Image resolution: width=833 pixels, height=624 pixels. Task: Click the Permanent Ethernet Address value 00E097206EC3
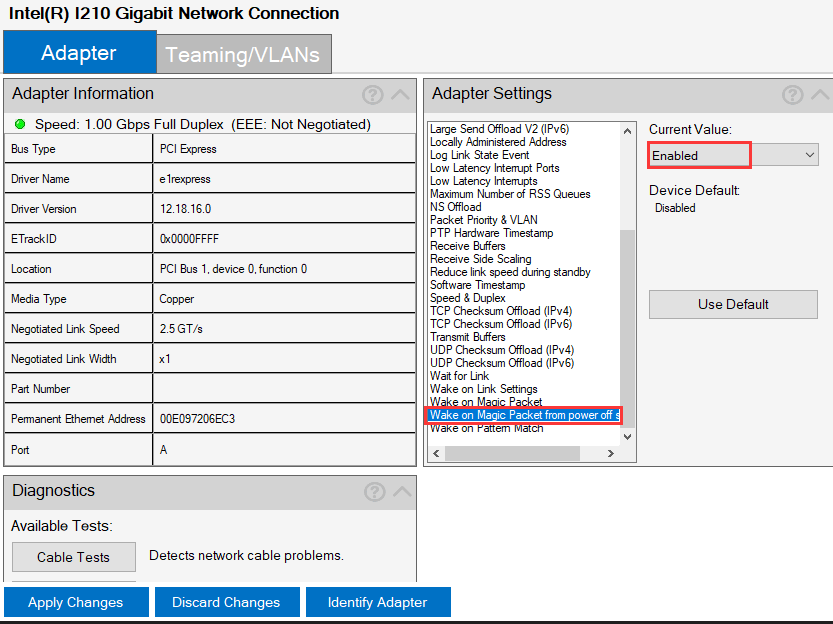(197, 419)
